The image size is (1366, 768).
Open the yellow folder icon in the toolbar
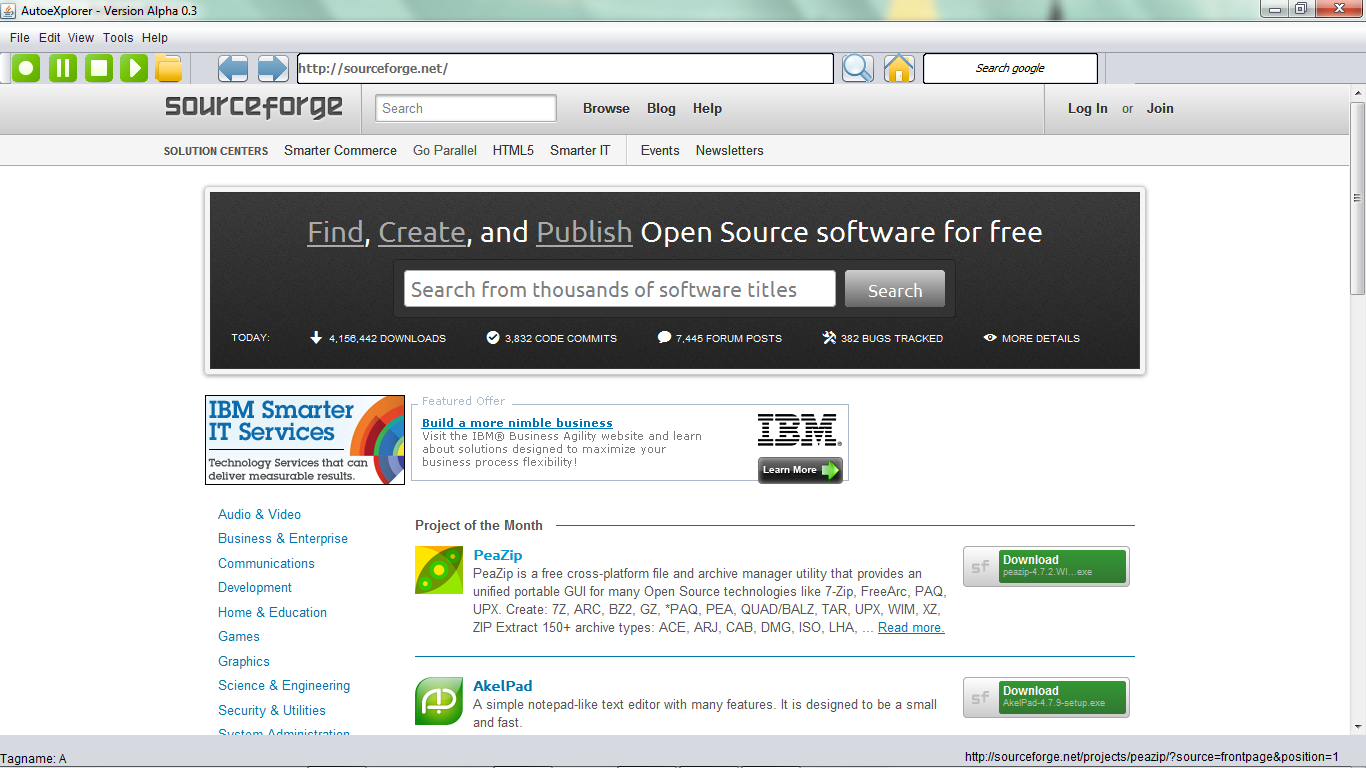(x=169, y=68)
